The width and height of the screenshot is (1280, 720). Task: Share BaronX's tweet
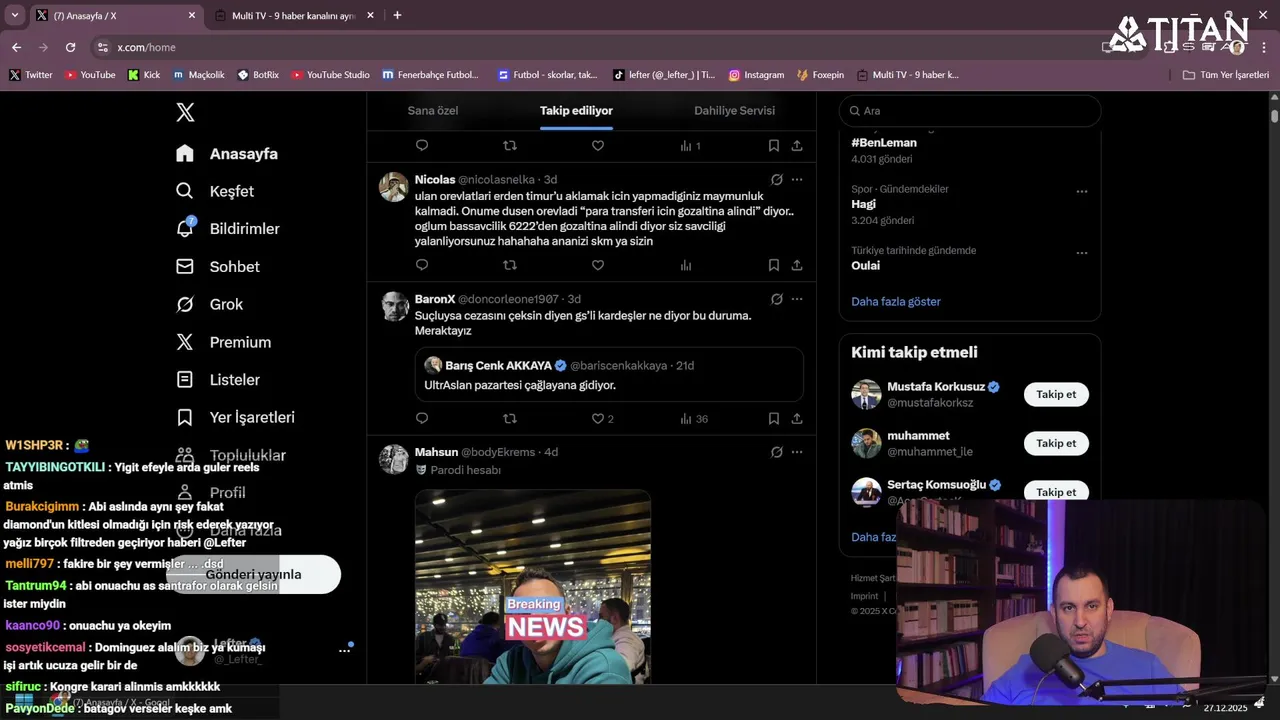[797, 418]
